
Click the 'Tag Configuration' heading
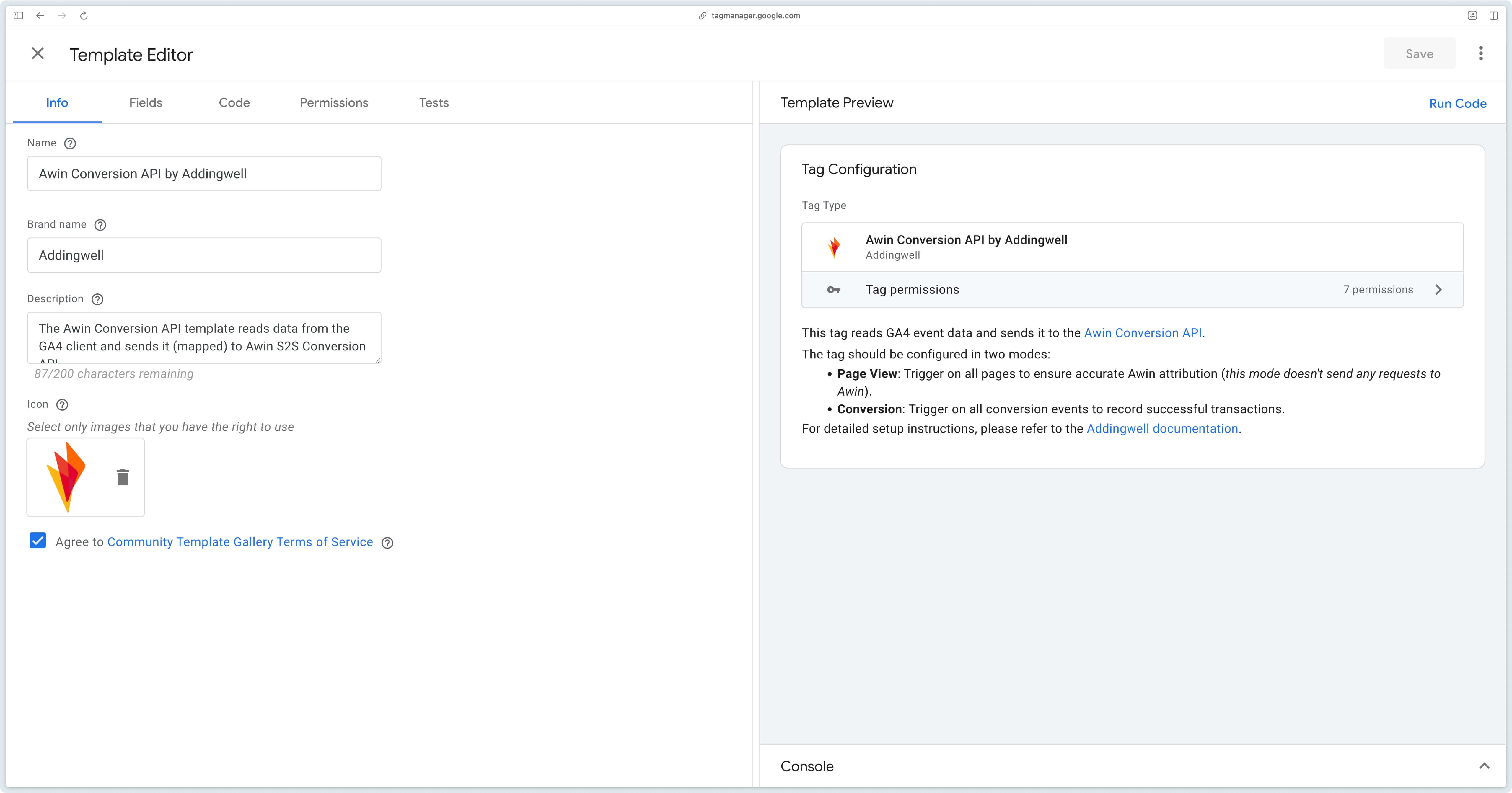(x=859, y=170)
